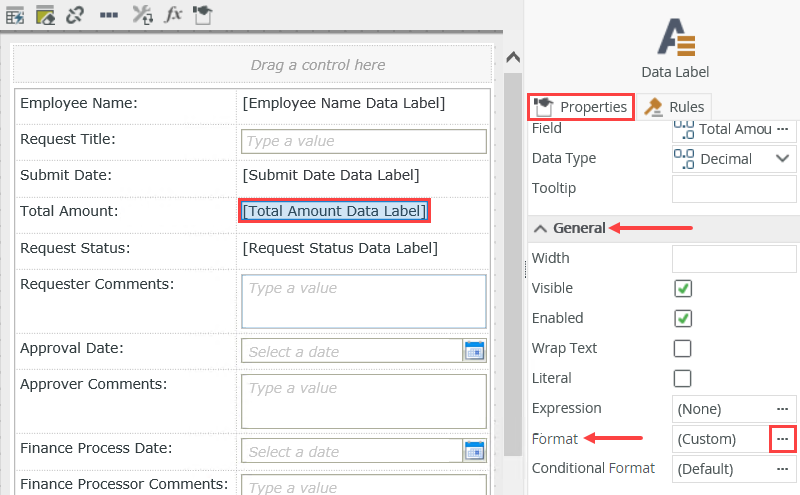Open Field ellipsis next to Total Amou
The image size is (800, 495).
point(782,129)
